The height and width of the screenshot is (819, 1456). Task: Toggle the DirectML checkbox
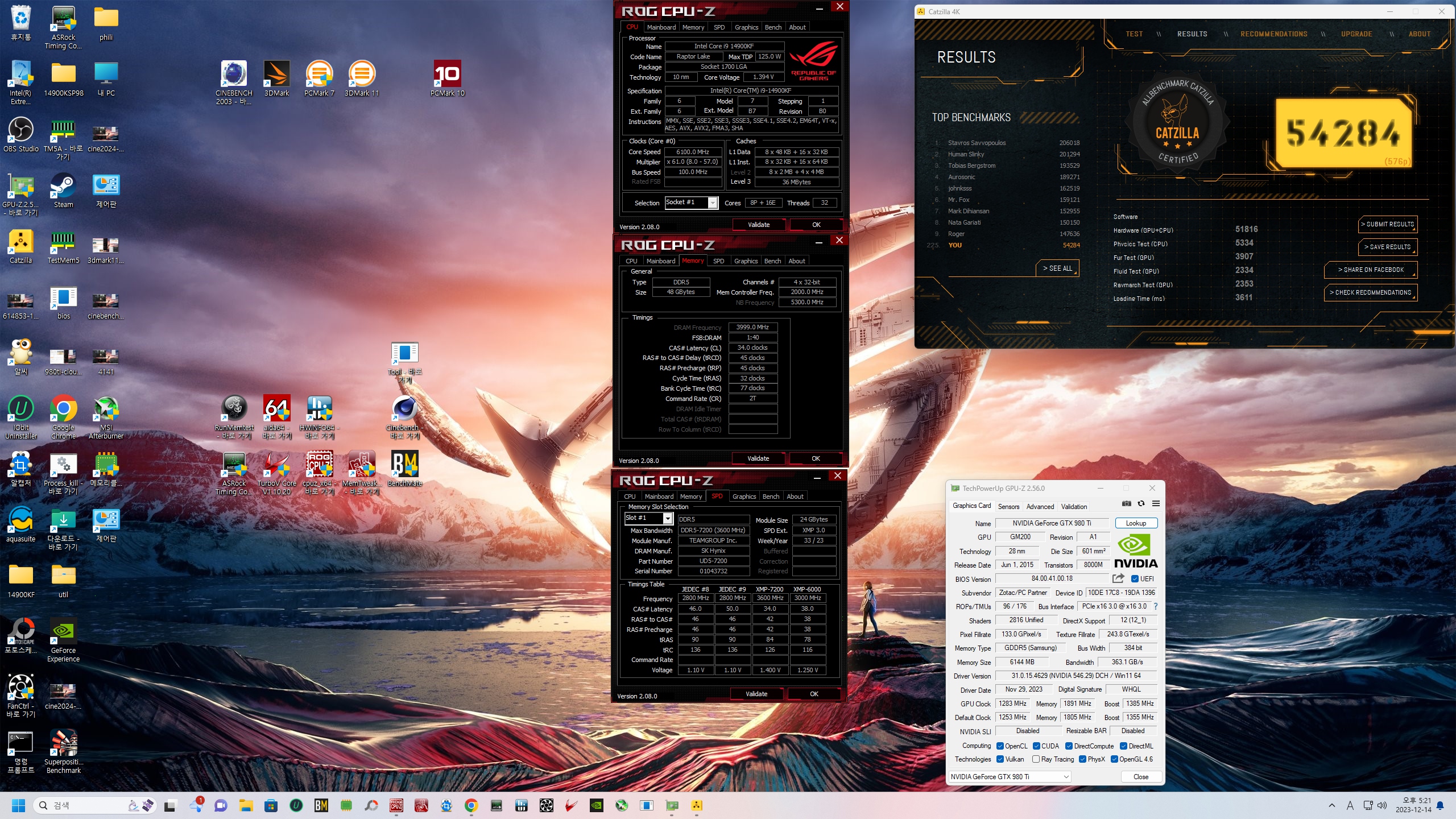[x=1123, y=746]
